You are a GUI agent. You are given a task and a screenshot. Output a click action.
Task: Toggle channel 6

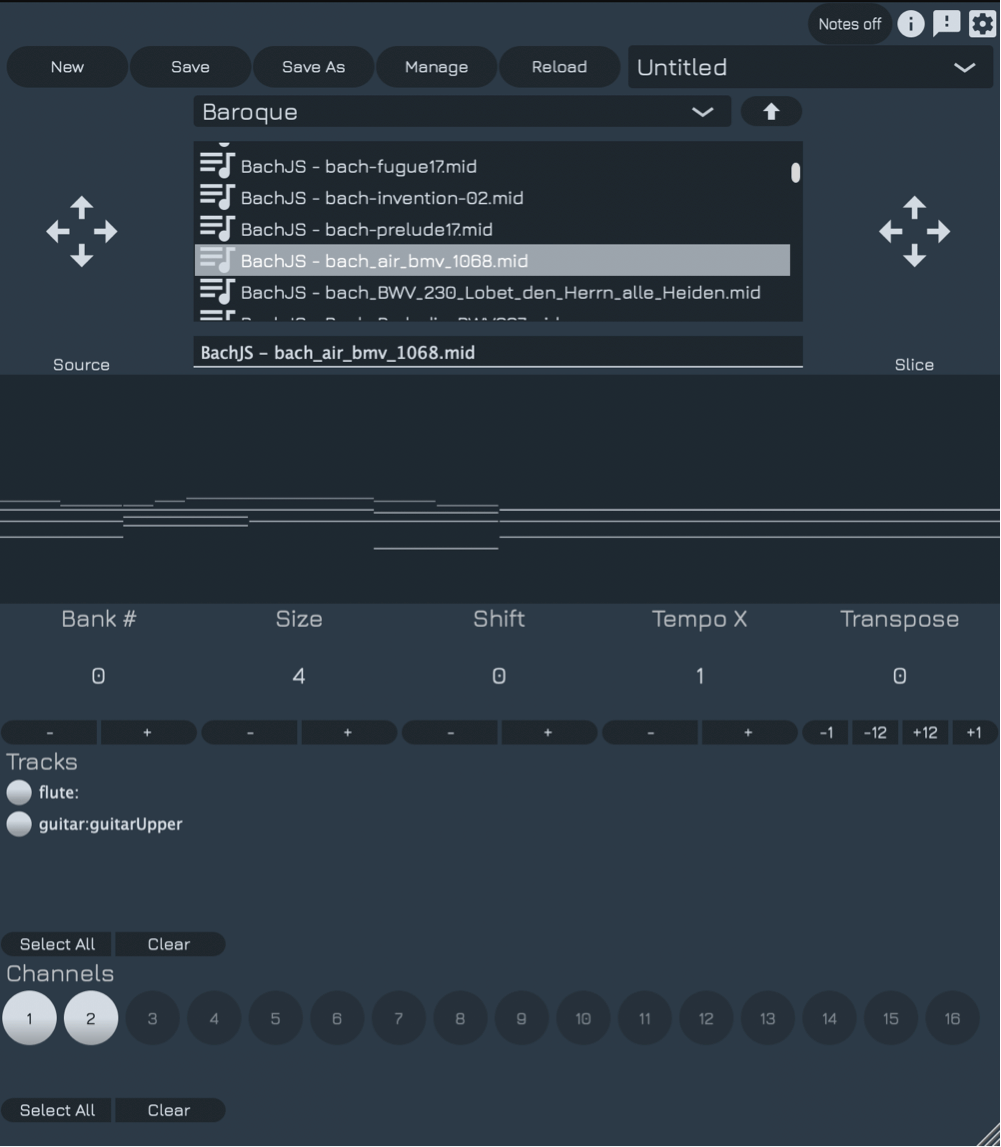(x=337, y=1018)
